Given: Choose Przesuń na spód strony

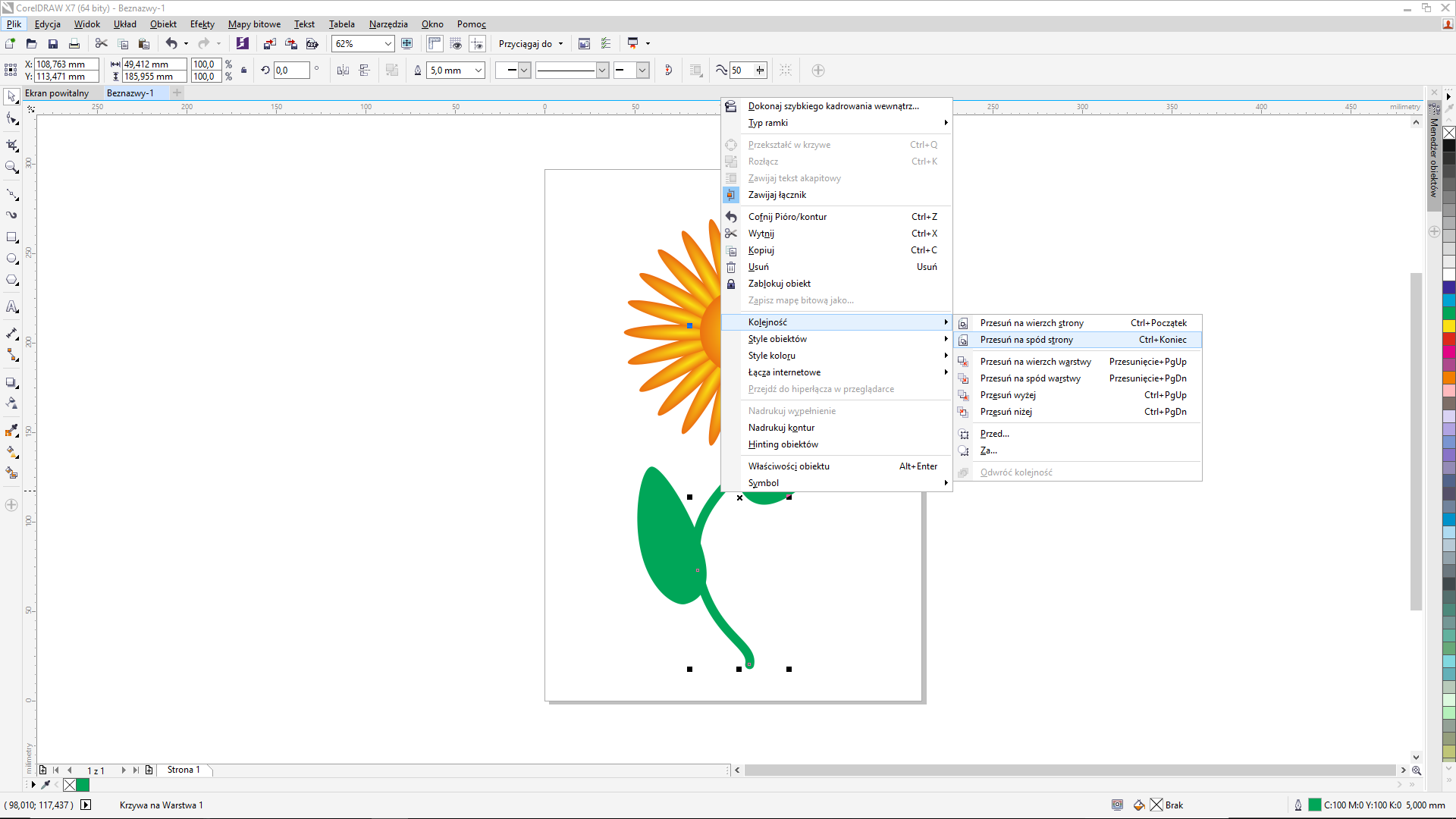Looking at the screenshot, I should coord(1026,340).
